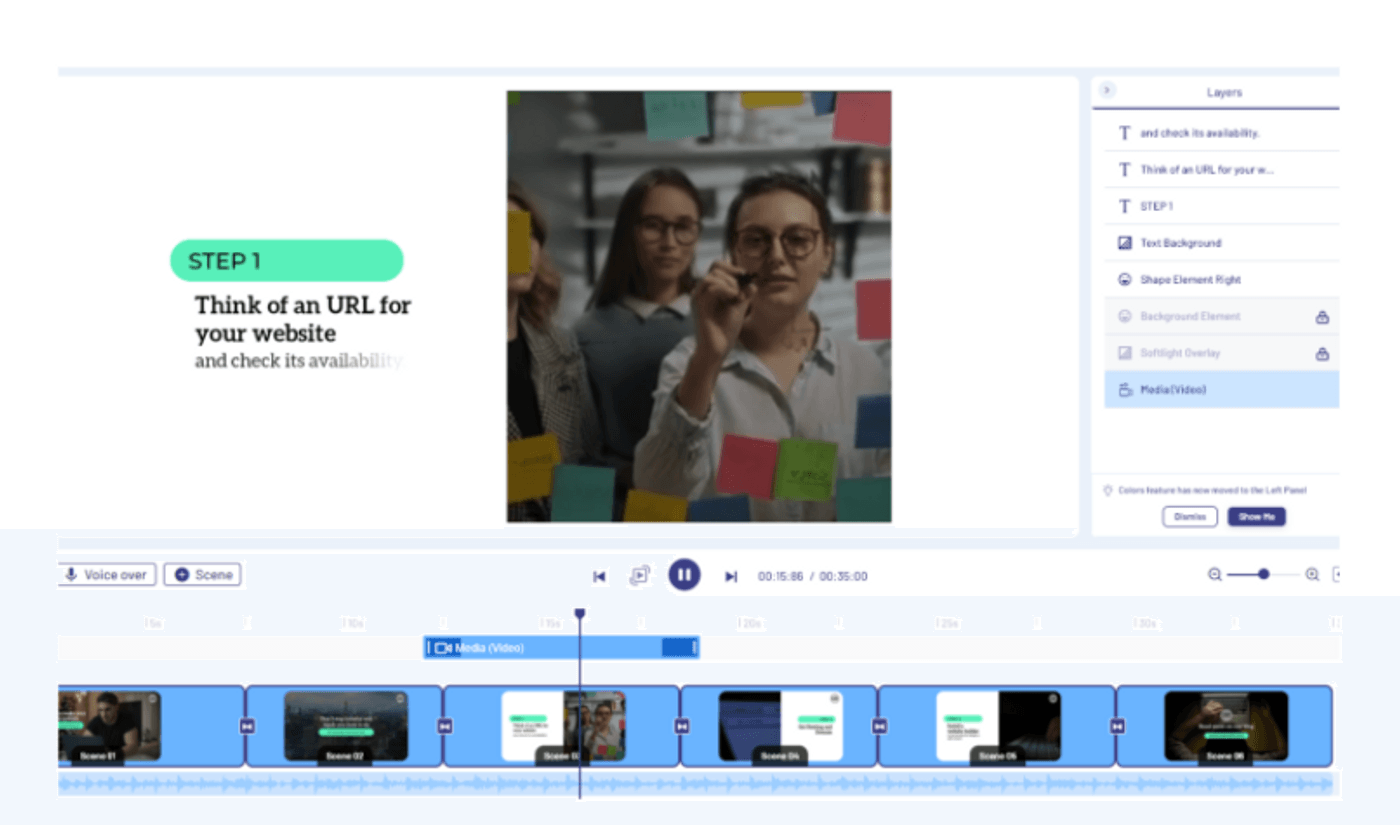Expand options after Scene 02 via transition control
This screenshot has height=825, width=1400.
[x=444, y=726]
